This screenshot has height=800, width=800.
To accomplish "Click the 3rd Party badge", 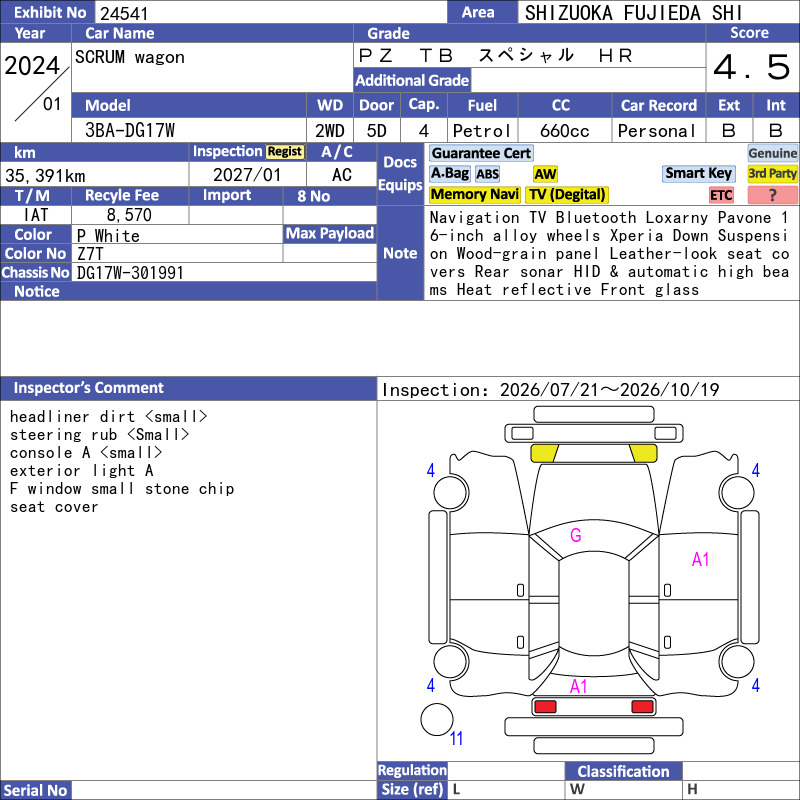I will [772, 173].
